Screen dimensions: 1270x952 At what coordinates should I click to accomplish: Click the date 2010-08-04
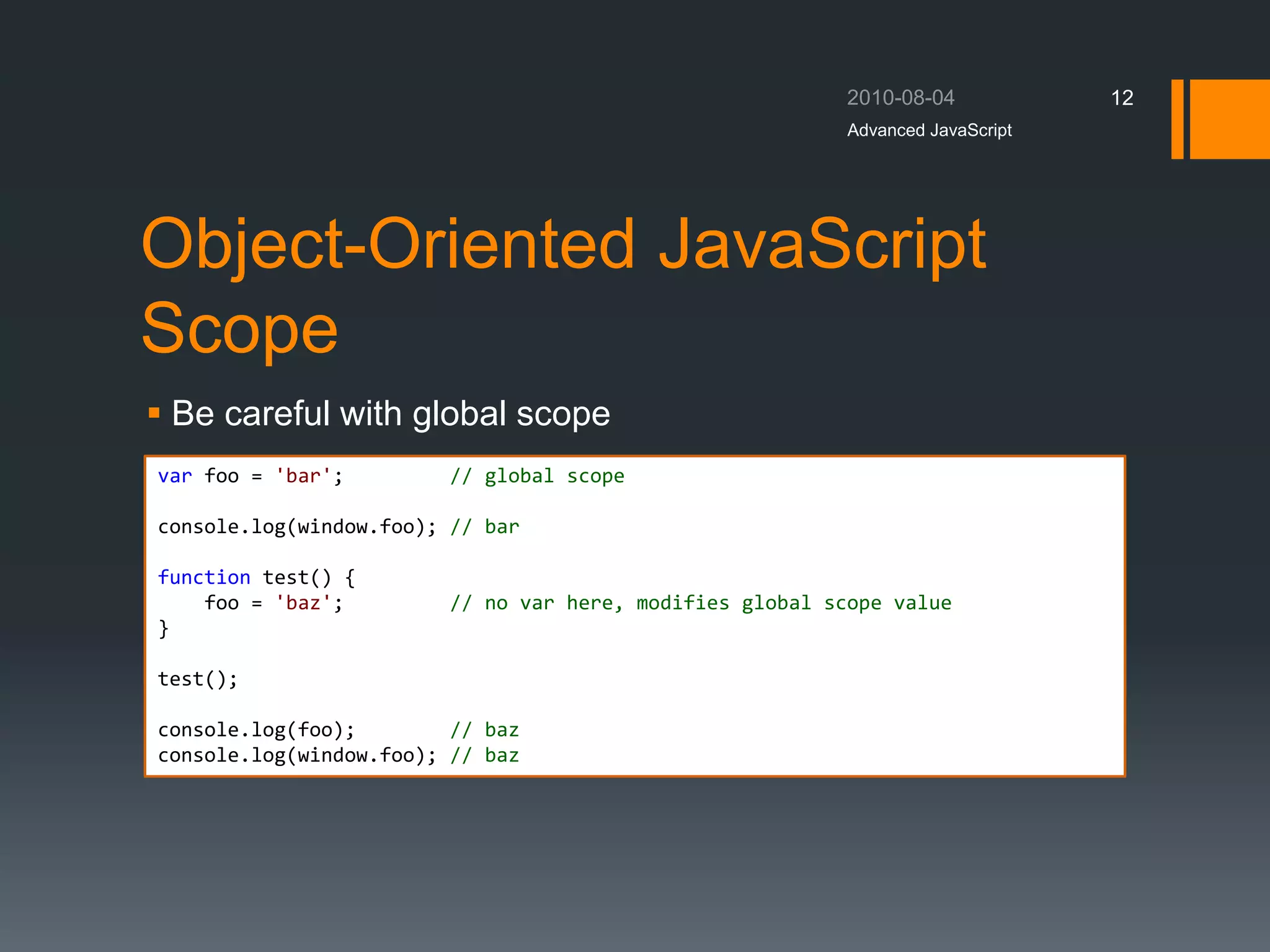tap(900, 98)
